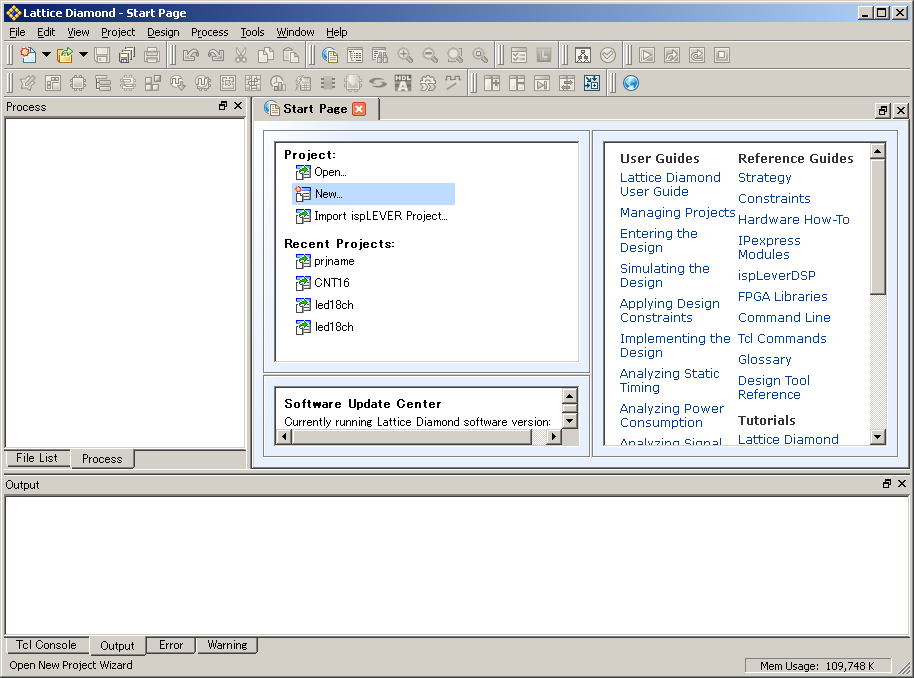Click right arrow of Software Update scrollbar

[554, 436]
